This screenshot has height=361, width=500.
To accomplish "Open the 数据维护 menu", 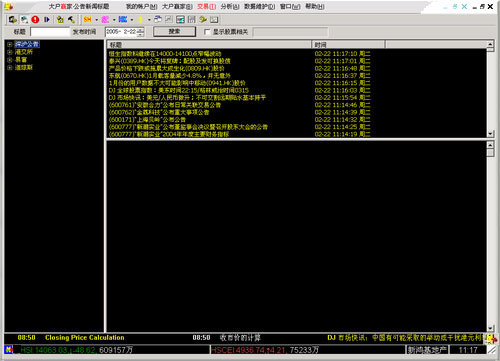I will tap(260, 7).
